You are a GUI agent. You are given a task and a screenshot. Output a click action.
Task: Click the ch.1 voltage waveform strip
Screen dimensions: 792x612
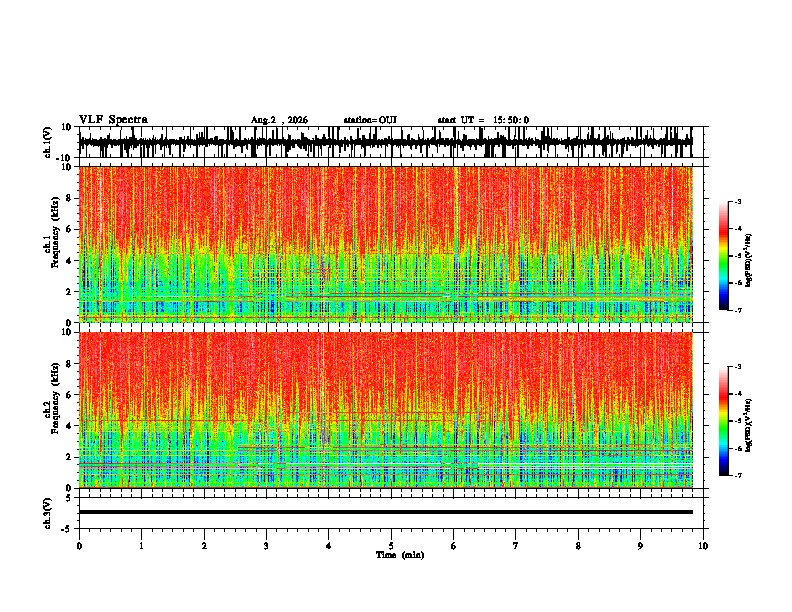(386, 142)
